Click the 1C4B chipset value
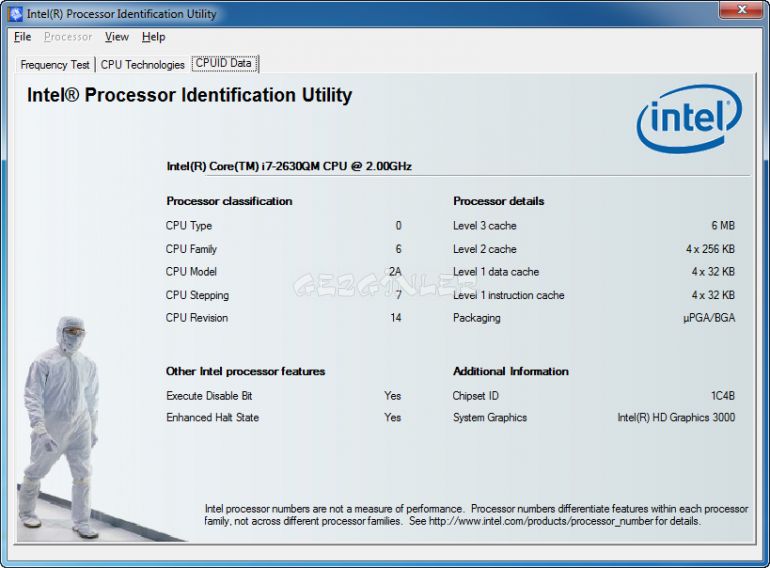Screen dimensions: 770x568 click(x=723, y=396)
